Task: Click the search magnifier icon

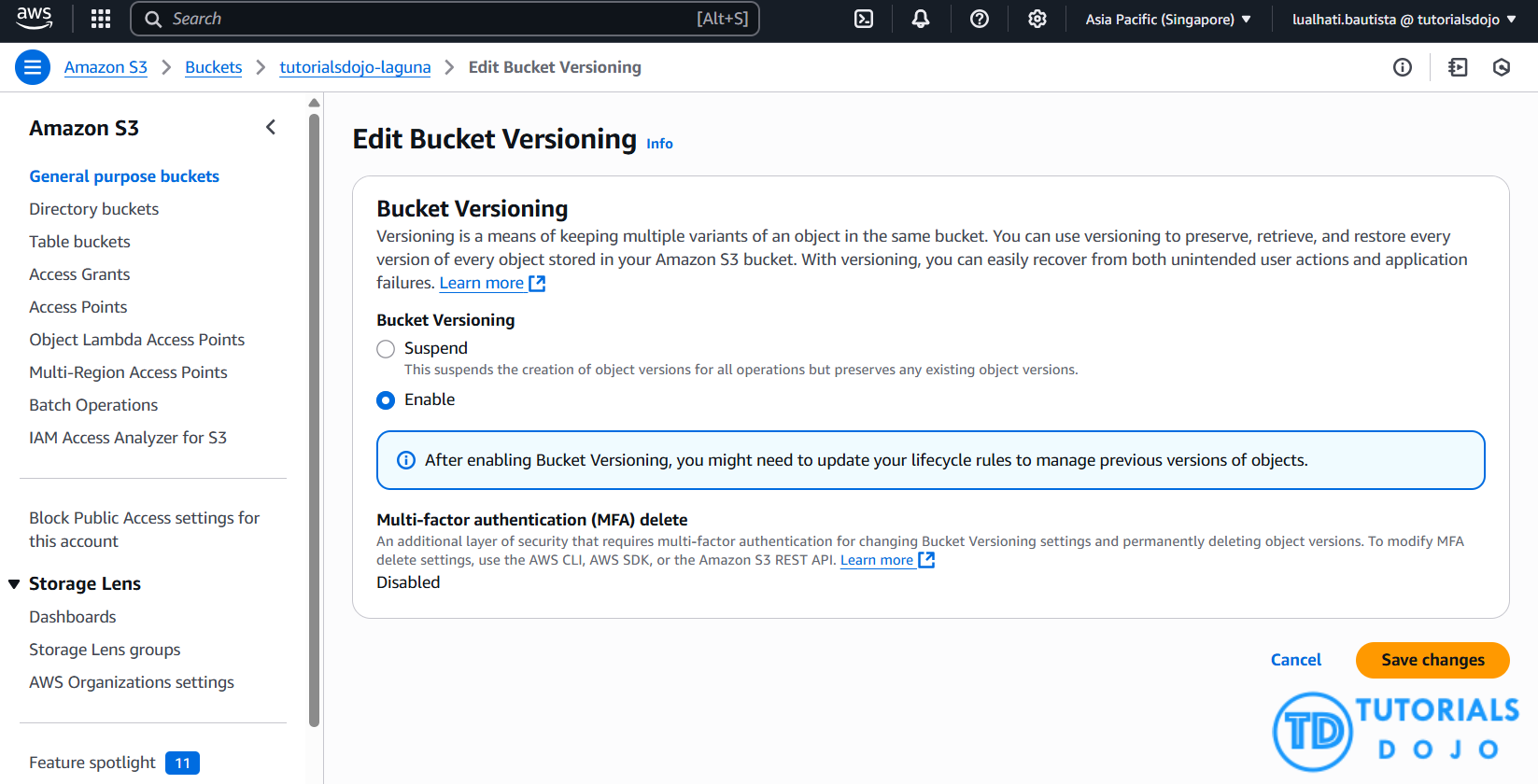Action: (153, 19)
